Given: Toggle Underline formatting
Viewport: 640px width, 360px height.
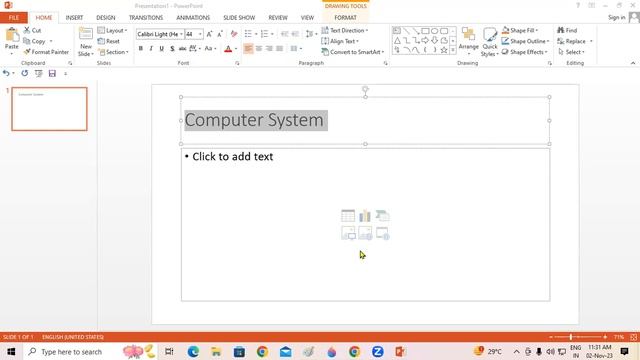Looking at the screenshot, I should pyautogui.click(x=162, y=49).
